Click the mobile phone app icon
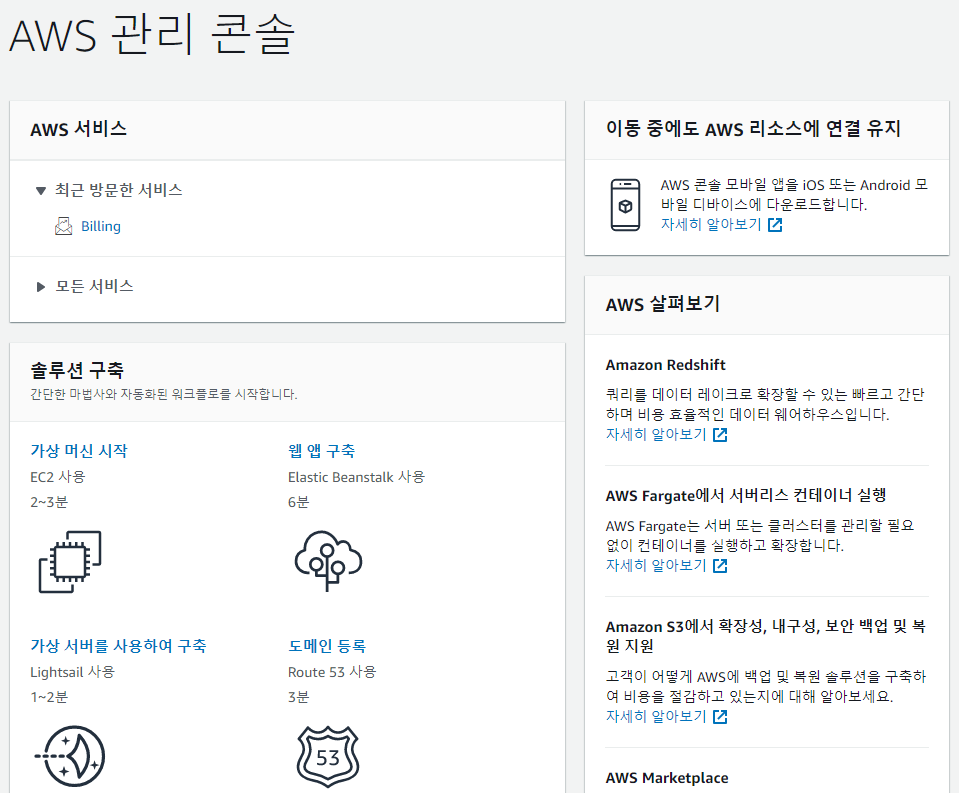 [x=625, y=205]
